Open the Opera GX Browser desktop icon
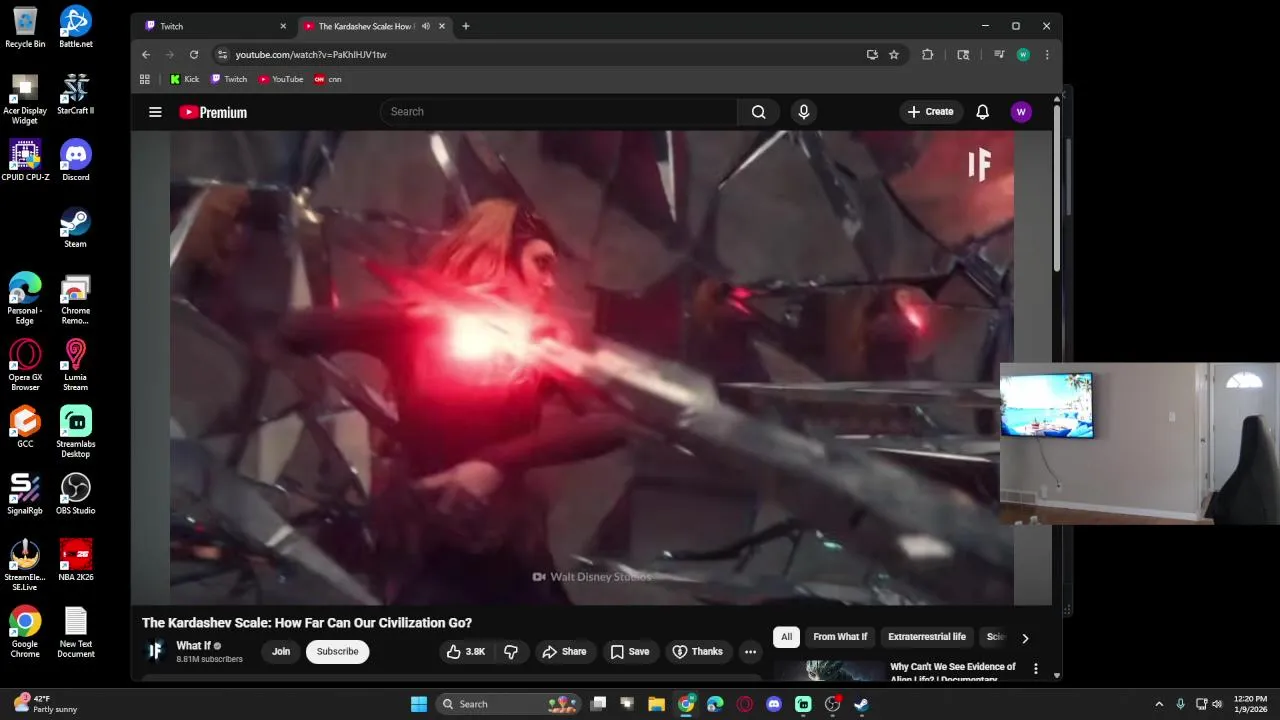This screenshot has height=720, width=1280. pos(25,365)
